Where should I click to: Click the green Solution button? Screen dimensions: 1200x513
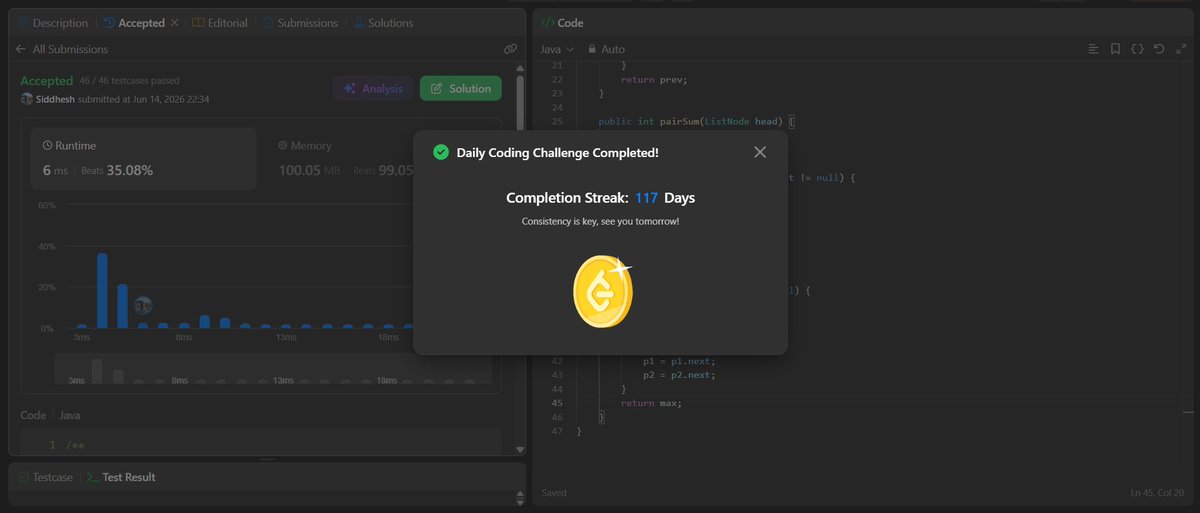(461, 88)
